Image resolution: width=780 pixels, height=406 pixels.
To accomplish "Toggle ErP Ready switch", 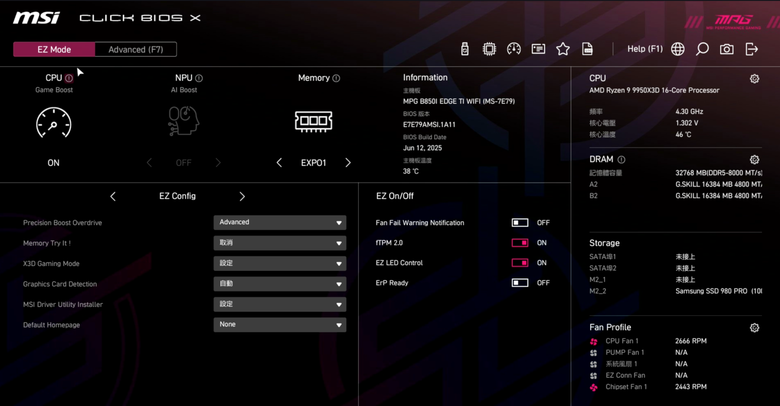I will (520, 283).
